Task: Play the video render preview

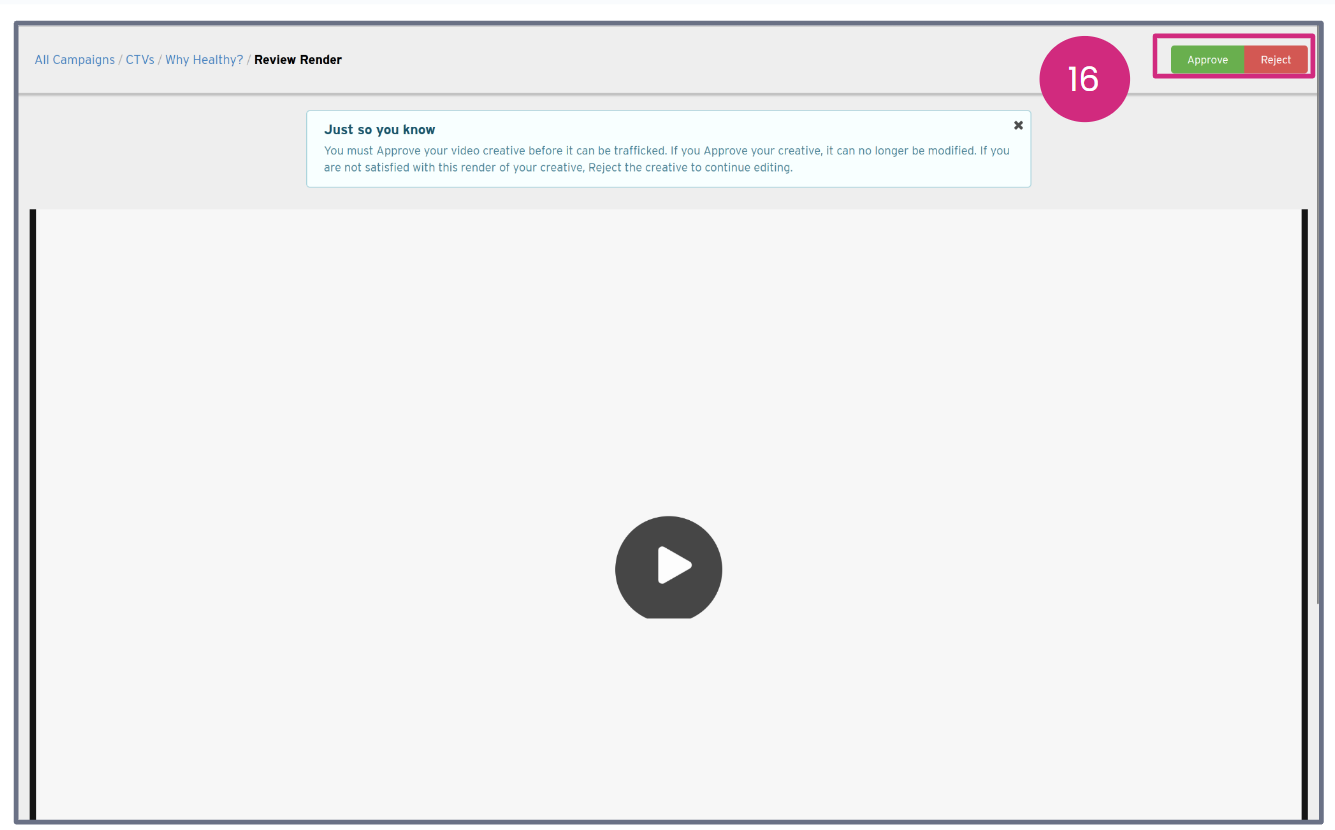Action: click(x=668, y=568)
